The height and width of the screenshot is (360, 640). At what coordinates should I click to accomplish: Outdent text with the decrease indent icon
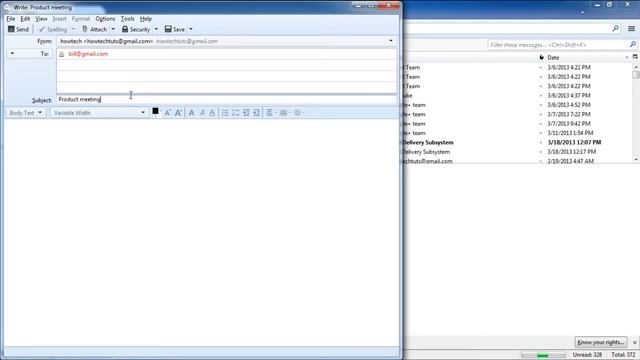coord(246,113)
